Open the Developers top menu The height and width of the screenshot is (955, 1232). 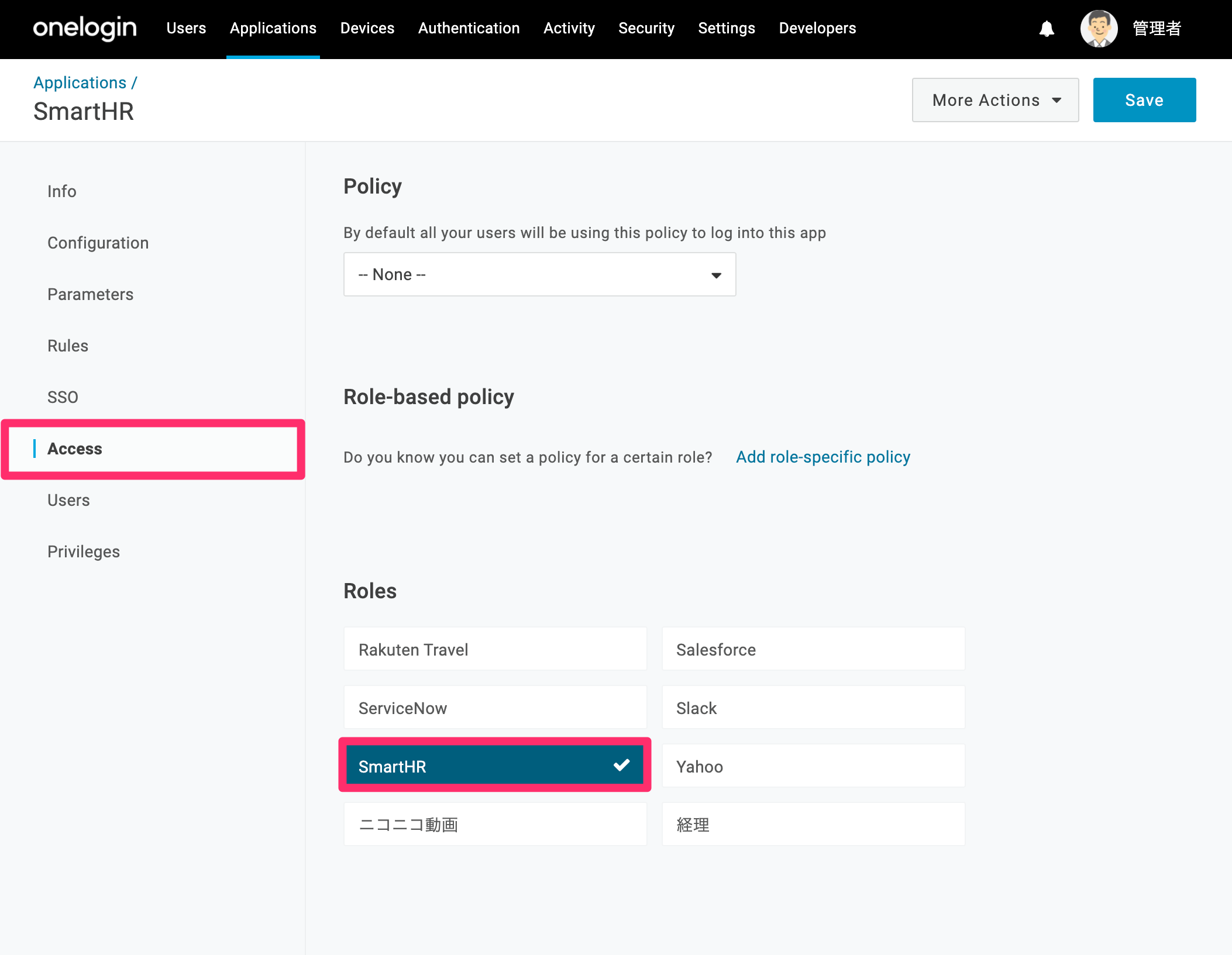click(817, 28)
